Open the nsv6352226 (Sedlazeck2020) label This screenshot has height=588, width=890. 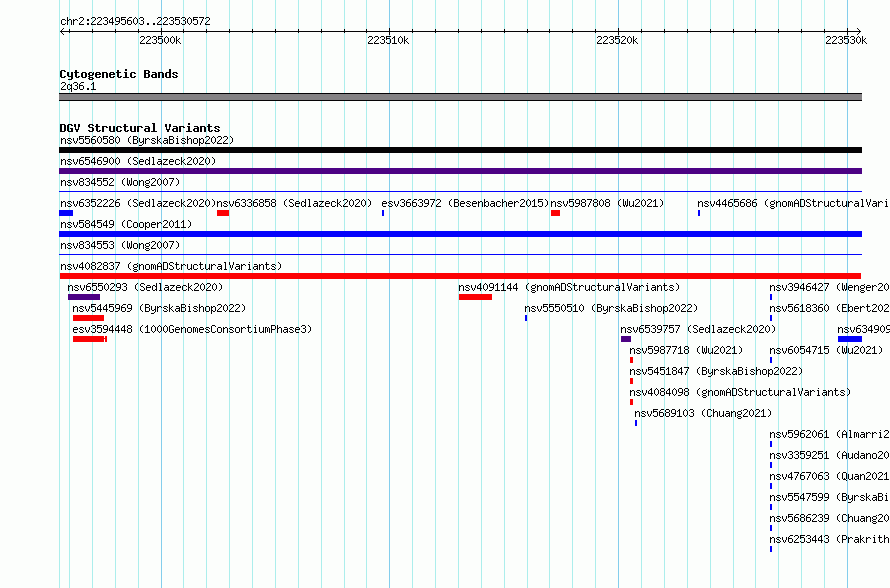(x=137, y=203)
